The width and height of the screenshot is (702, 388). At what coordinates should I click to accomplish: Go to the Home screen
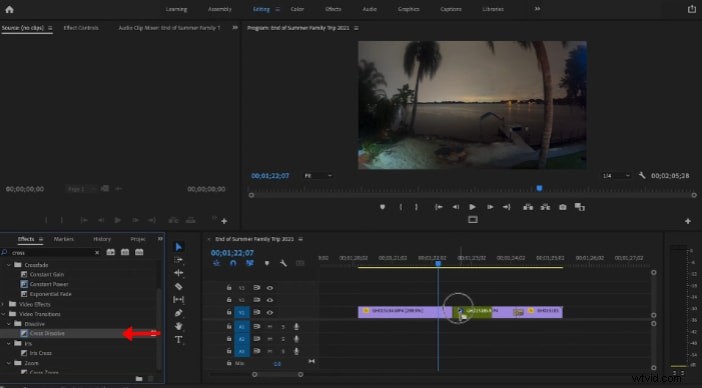coord(9,9)
